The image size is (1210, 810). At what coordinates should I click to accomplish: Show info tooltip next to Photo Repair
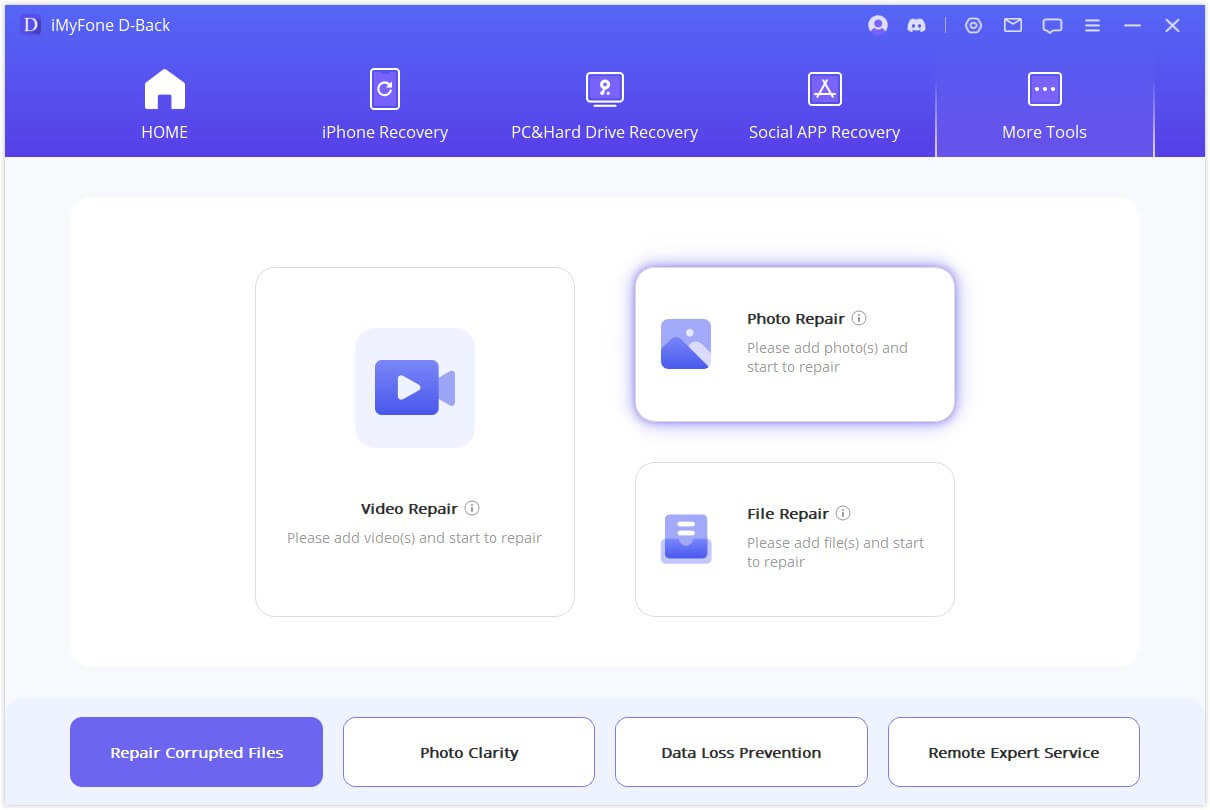pyautogui.click(x=859, y=318)
